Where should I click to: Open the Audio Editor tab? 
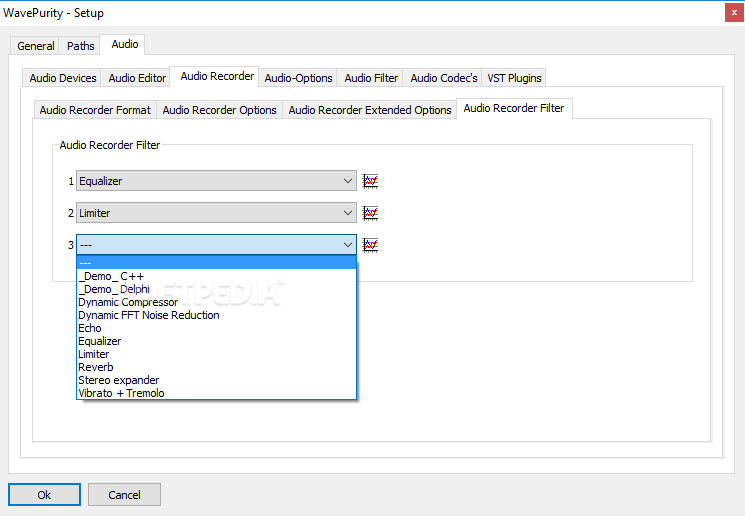click(137, 78)
